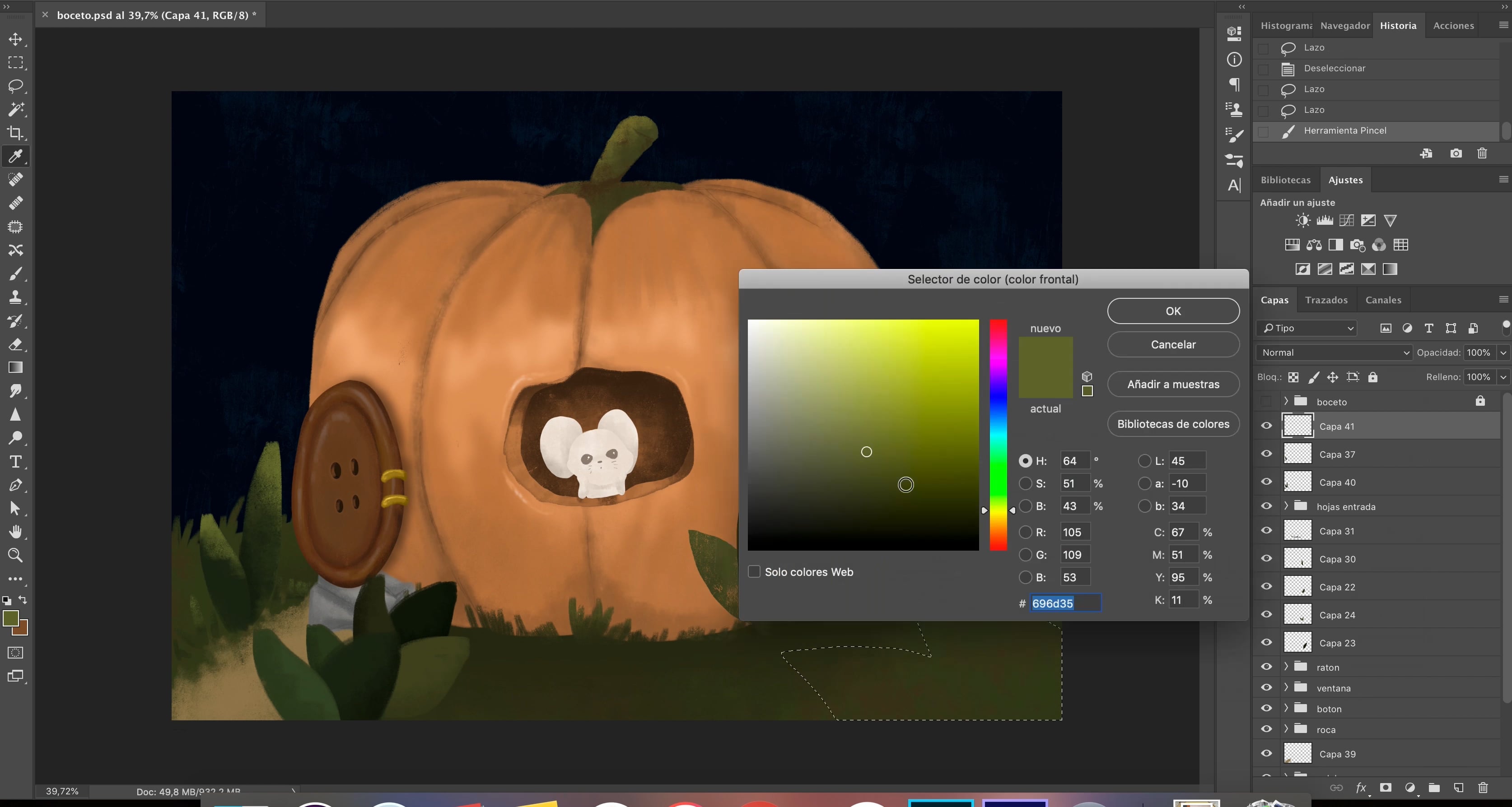Select the Move tool

(15, 39)
